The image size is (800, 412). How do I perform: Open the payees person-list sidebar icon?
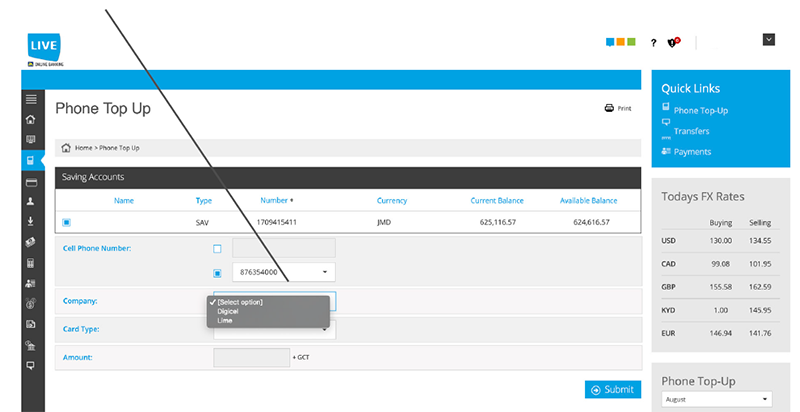pos(31,284)
